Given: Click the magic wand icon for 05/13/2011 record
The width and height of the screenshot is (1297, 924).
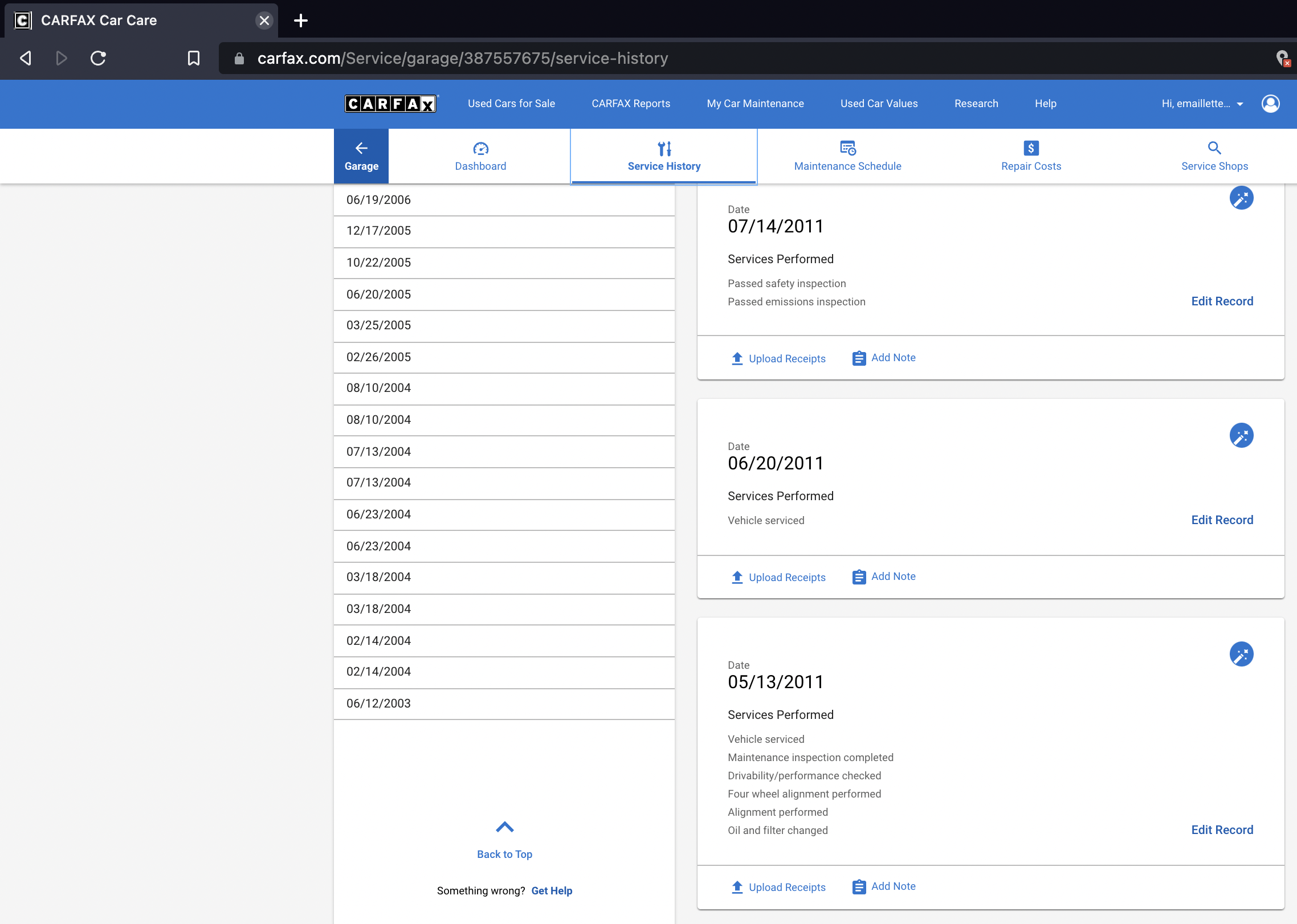Looking at the screenshot, I should [1241, 655].
